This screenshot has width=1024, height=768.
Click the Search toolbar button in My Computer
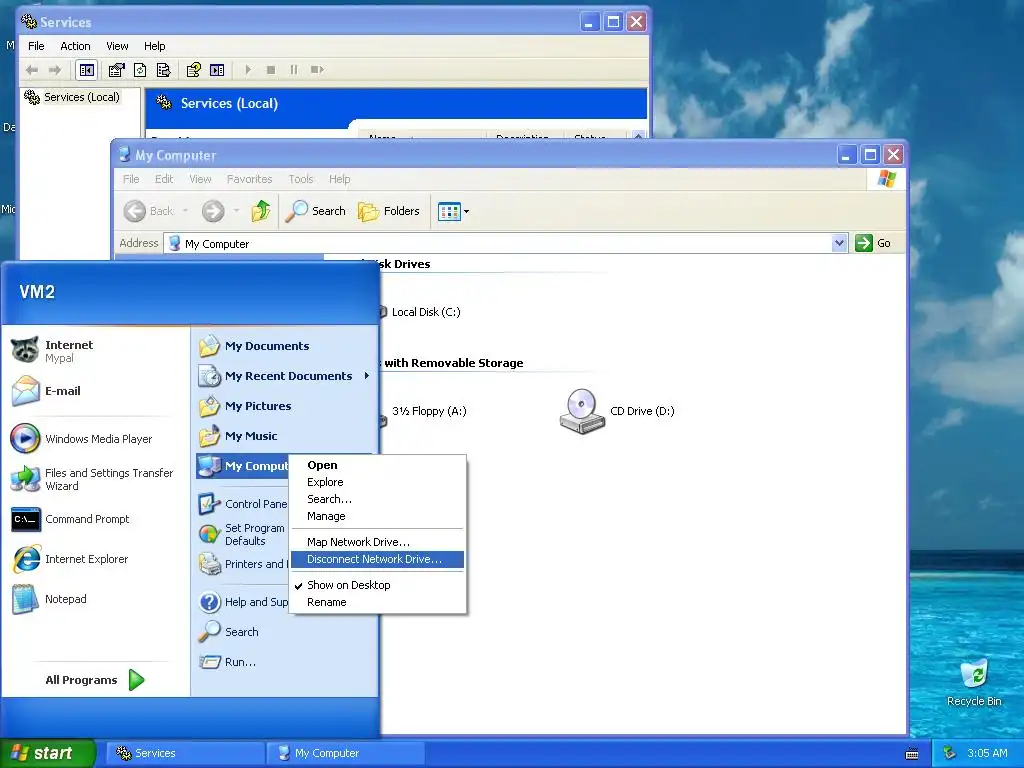tap(315, 211)
